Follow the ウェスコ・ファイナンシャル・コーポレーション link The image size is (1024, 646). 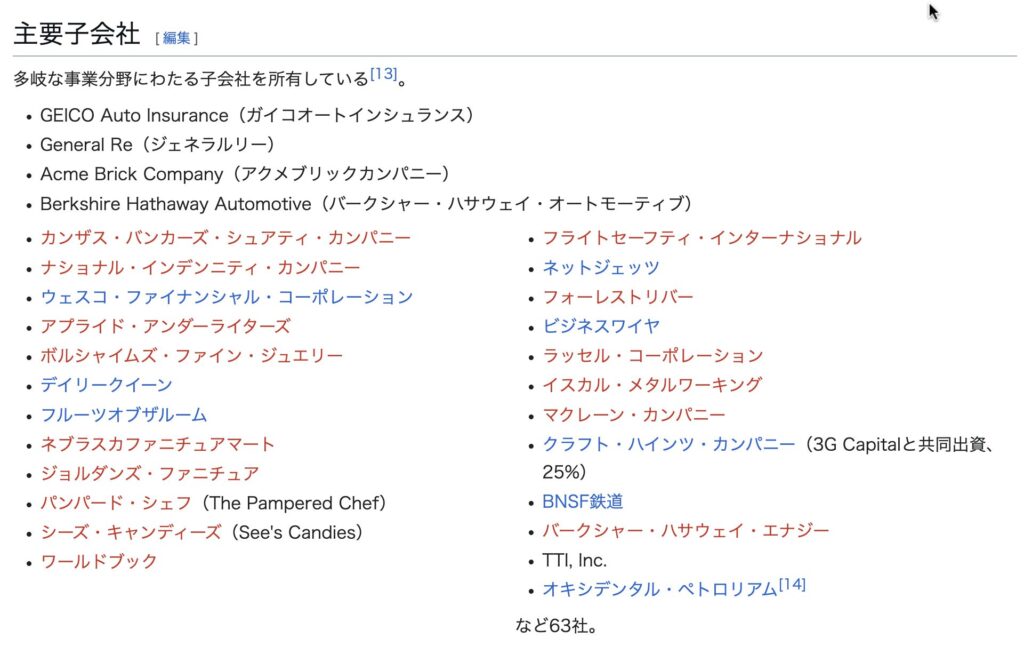click(x=227, y=297)
